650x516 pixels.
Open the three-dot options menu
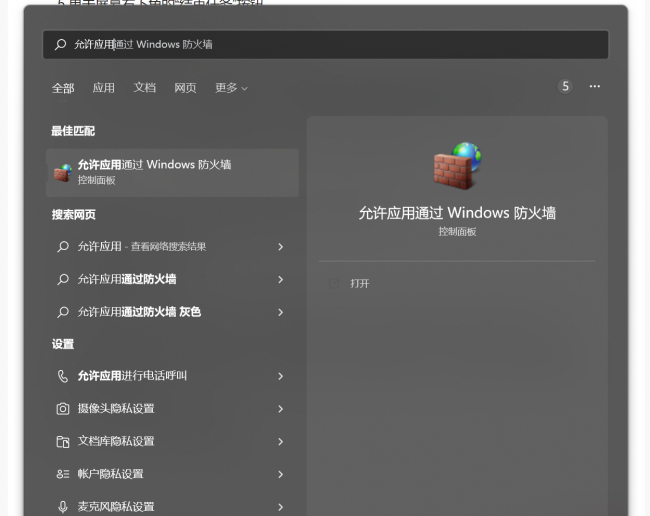point(595,86)
